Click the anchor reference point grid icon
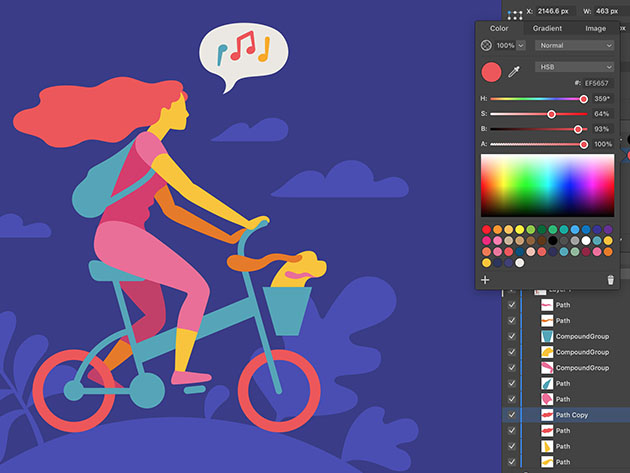This screenshot has height=473, width=630. coord(515,15)
